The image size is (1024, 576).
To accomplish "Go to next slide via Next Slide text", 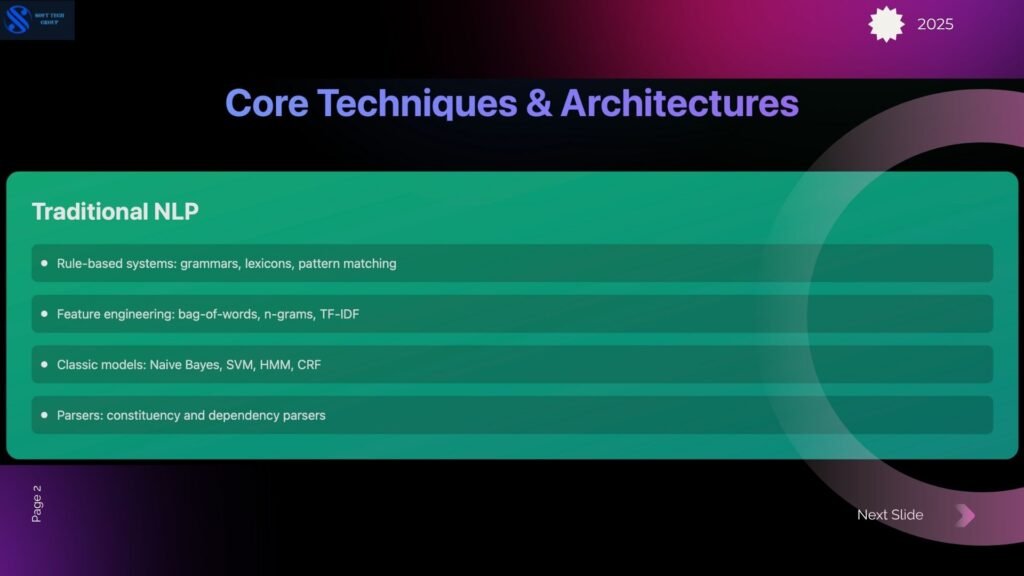I will point(889,515).
